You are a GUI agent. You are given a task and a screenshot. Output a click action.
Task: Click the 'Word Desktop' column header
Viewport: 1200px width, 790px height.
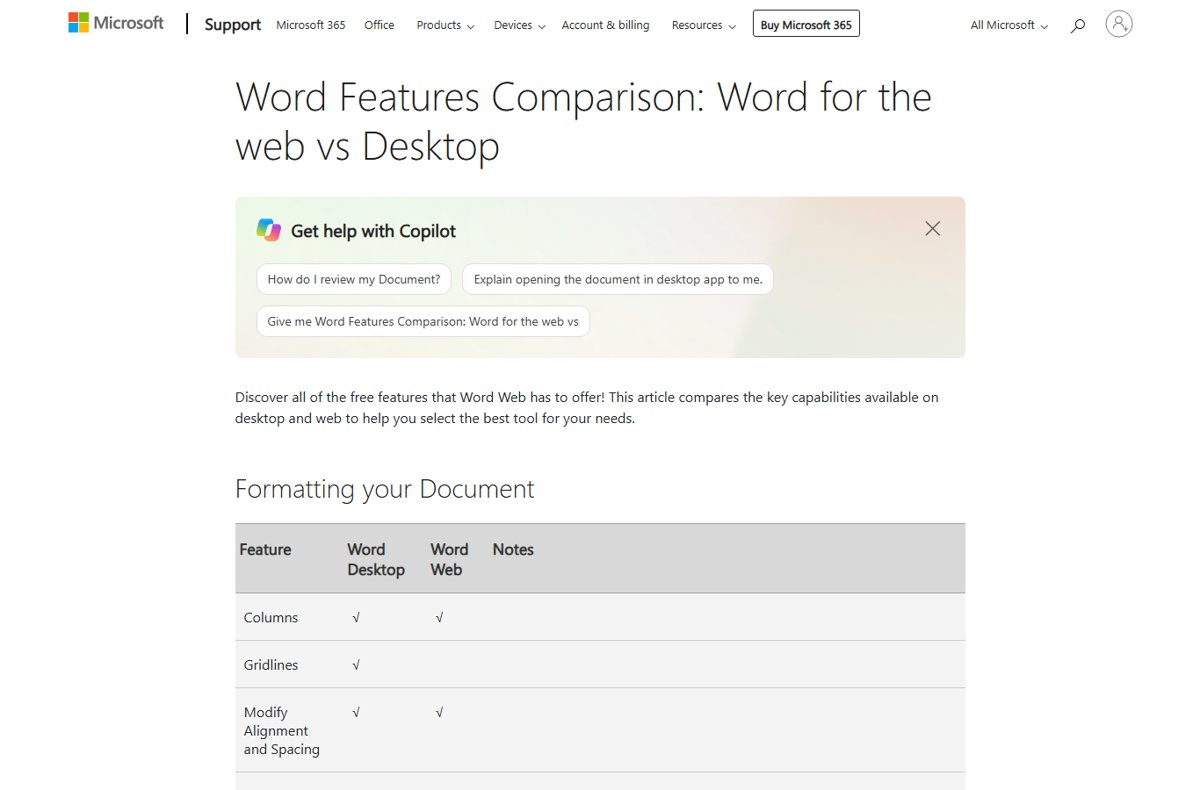376,559
